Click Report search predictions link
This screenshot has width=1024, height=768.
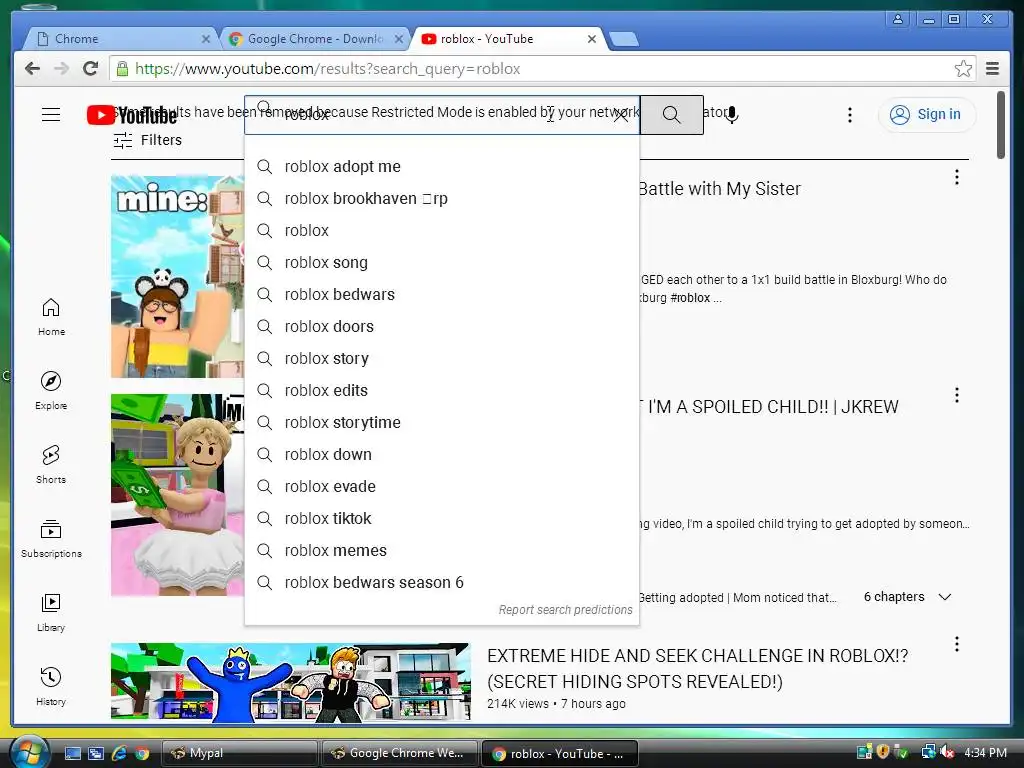(x=566, y=609)
